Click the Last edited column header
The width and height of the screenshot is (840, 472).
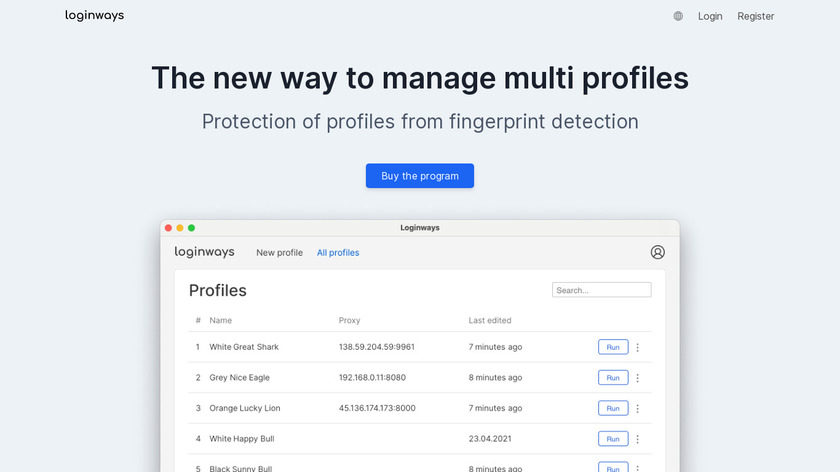click(490, 320)
